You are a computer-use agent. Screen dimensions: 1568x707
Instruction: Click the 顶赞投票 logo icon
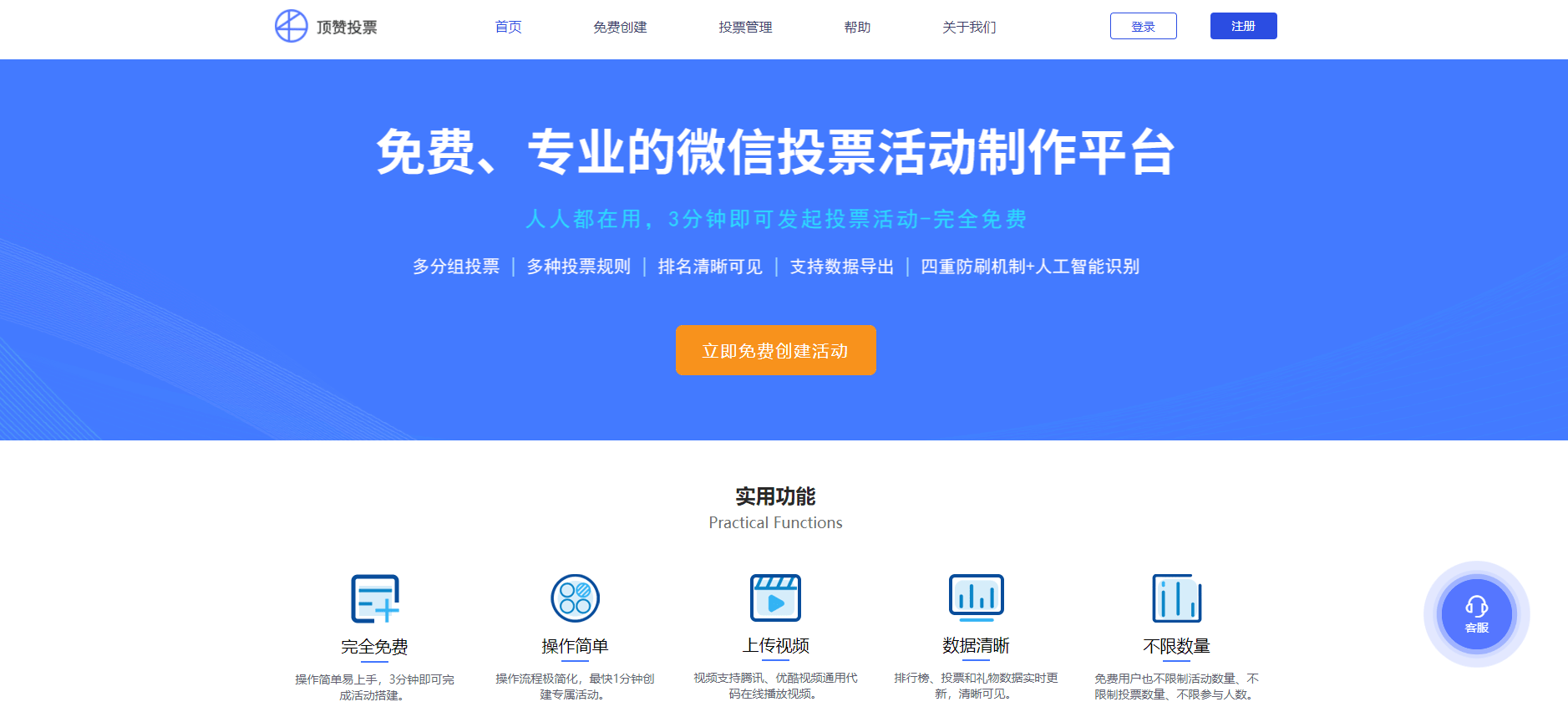(x=292, y=26)
